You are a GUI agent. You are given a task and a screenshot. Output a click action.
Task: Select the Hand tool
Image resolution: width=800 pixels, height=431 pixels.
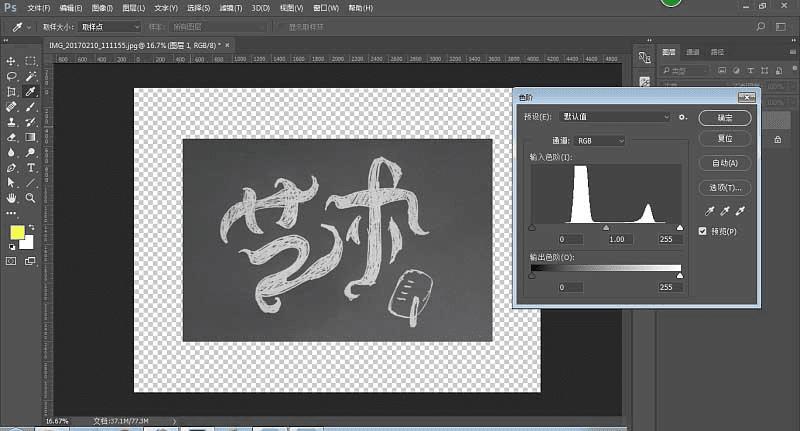click(11, 198)
